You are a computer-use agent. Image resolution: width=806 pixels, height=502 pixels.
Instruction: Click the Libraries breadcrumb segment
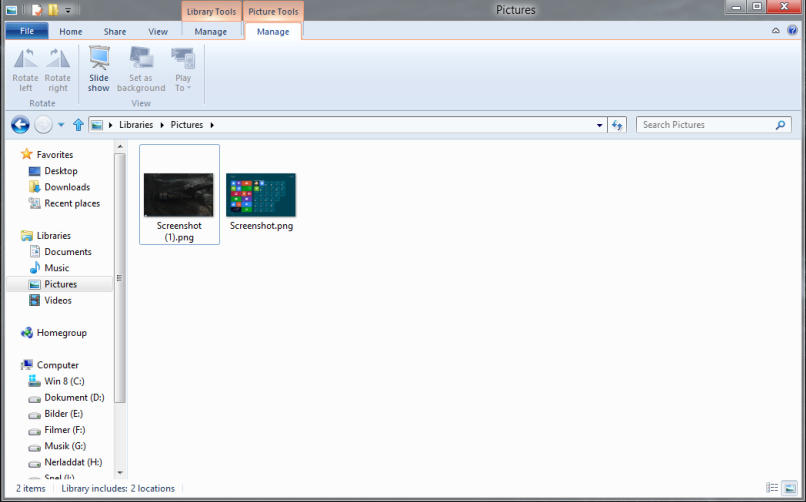pos(136,125)
